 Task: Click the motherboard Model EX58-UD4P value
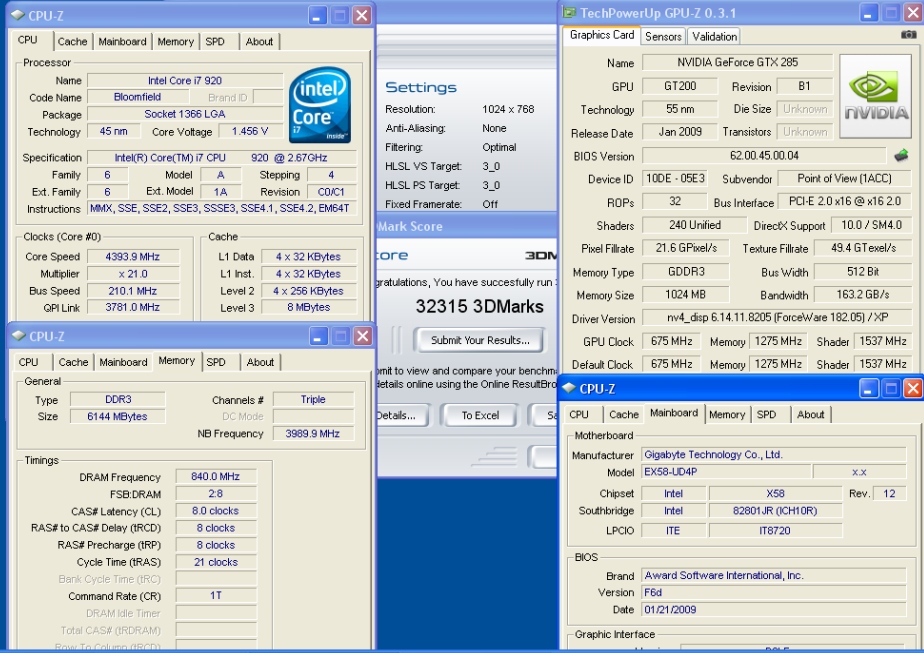point(725,471)
